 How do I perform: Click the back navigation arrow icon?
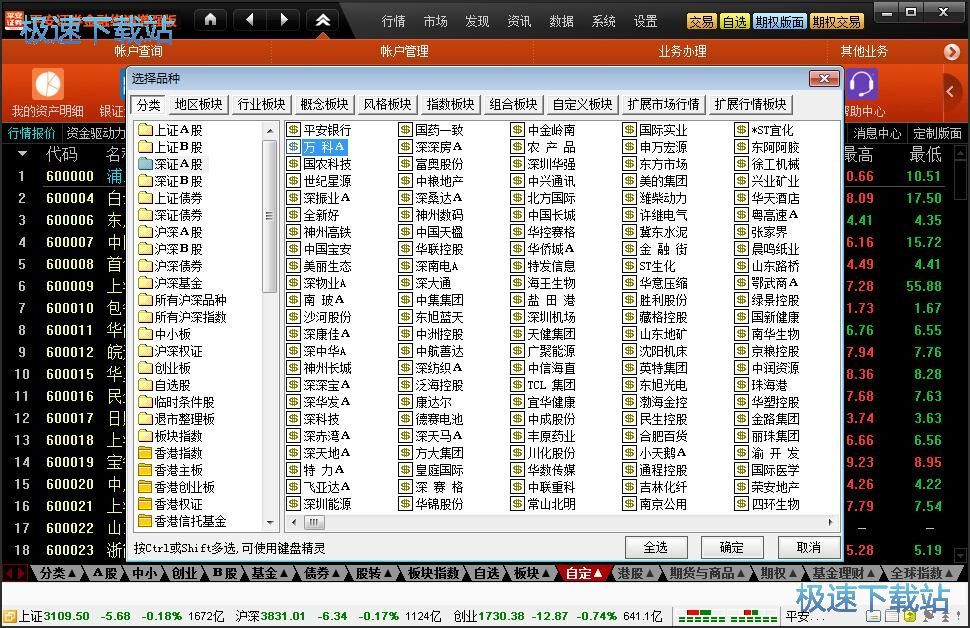pyautogui.click(x=250, y=19)
